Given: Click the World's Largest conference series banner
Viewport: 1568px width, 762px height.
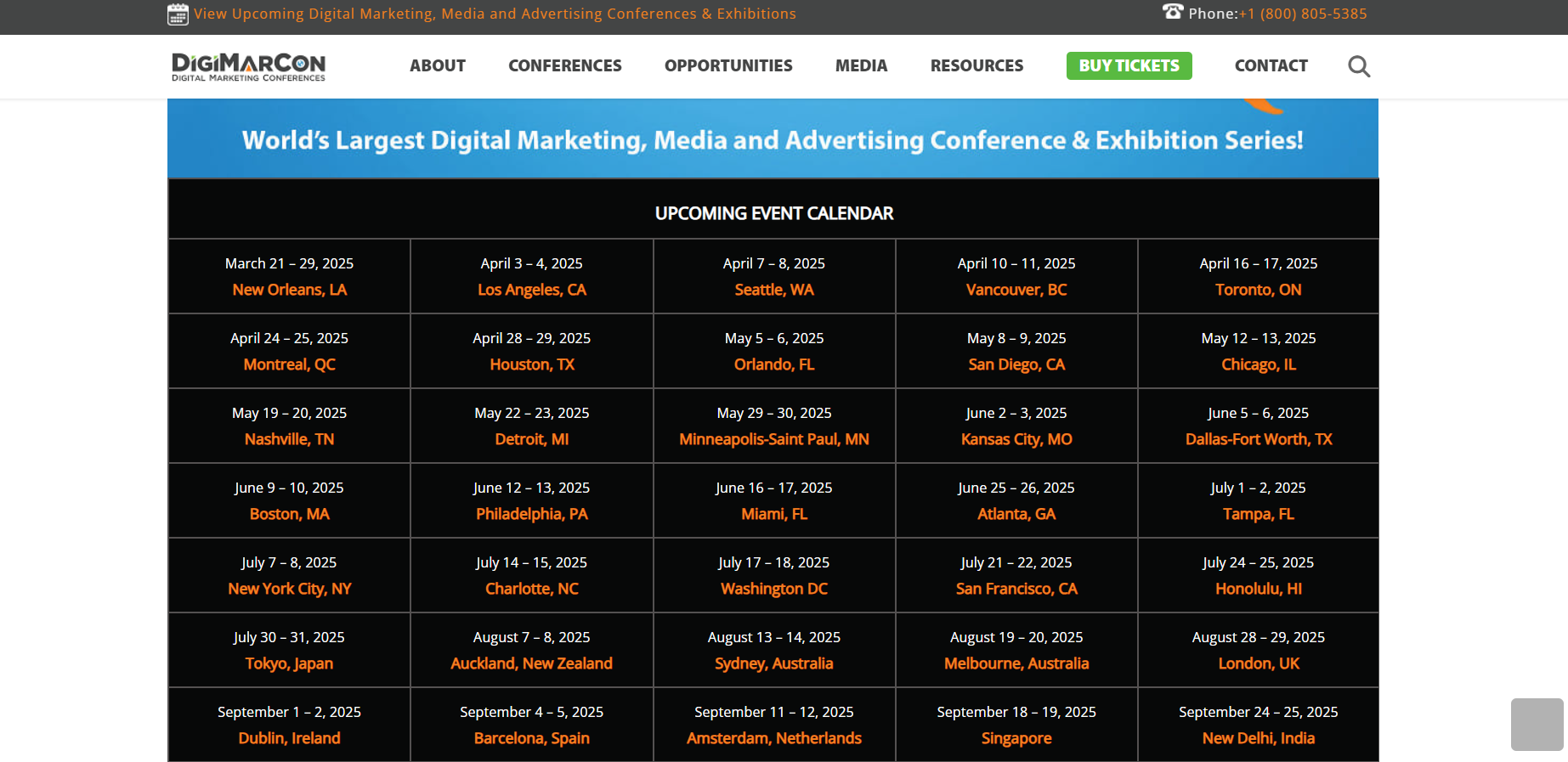Looking at the screenshot, I should pyautogui.click(x=773, y=139).
